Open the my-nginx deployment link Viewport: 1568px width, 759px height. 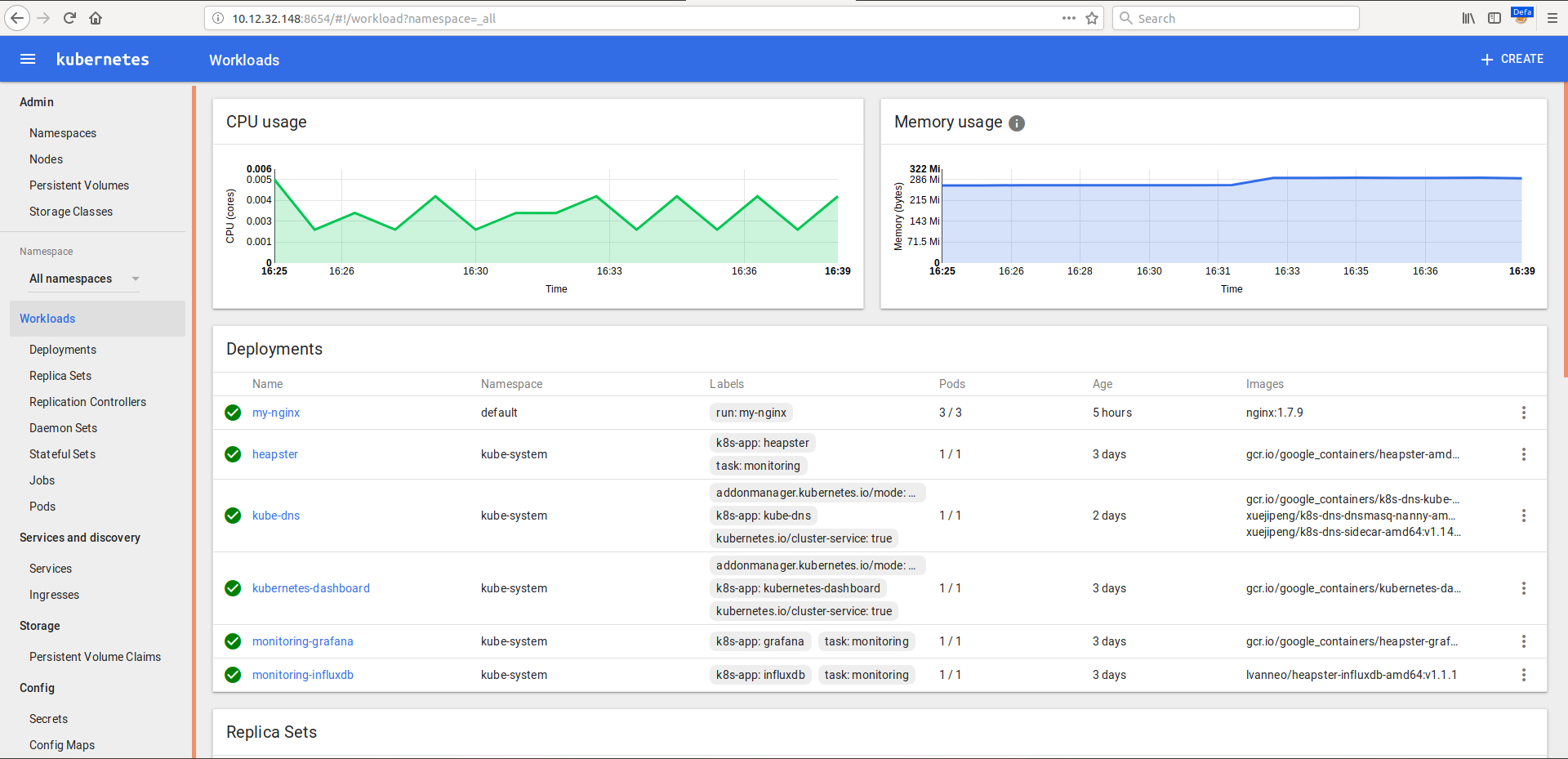click(x=276, y=413)
